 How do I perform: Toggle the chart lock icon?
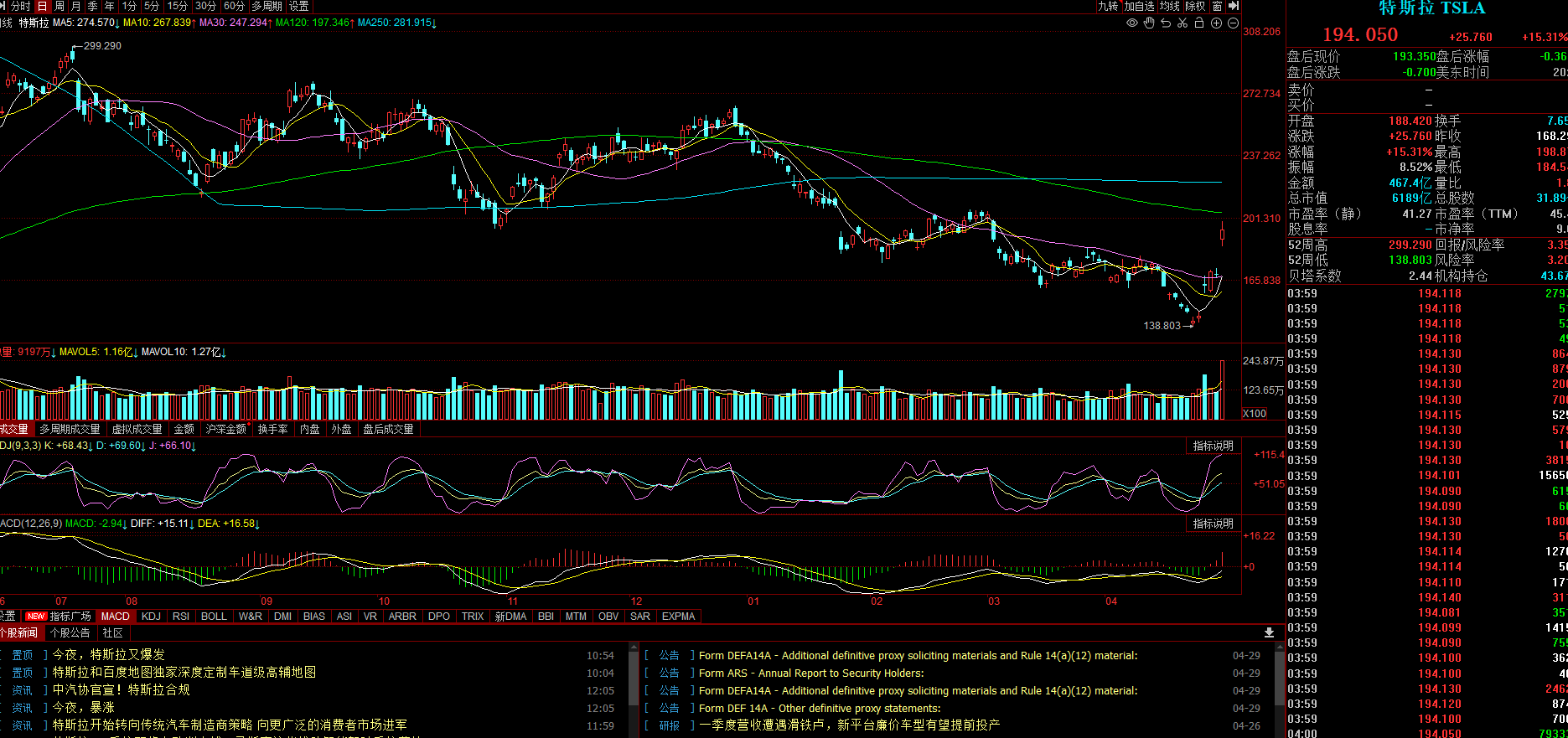click(x=1199, y=23)
